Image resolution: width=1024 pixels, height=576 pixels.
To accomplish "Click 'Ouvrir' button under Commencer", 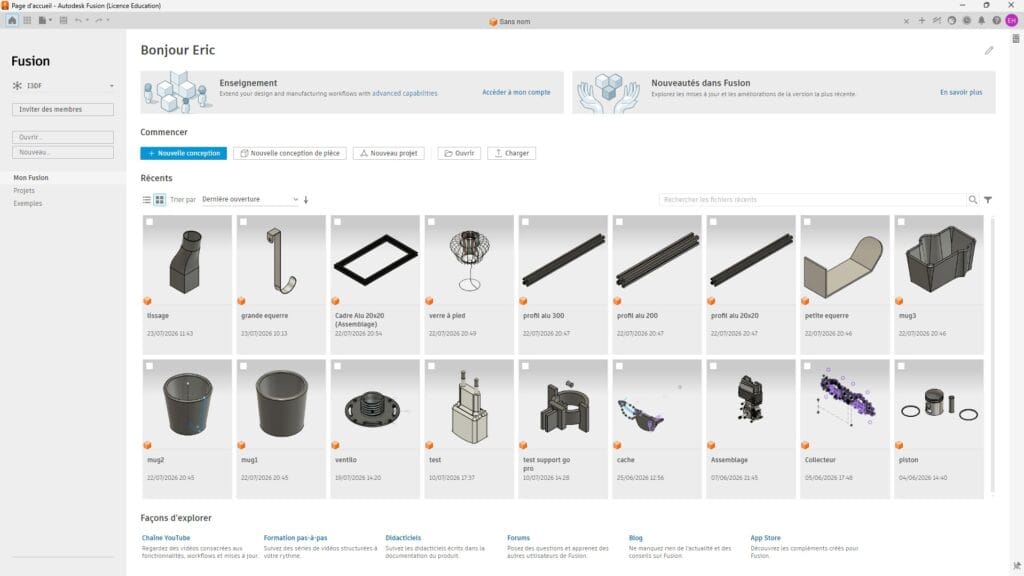I will (459, 153).
